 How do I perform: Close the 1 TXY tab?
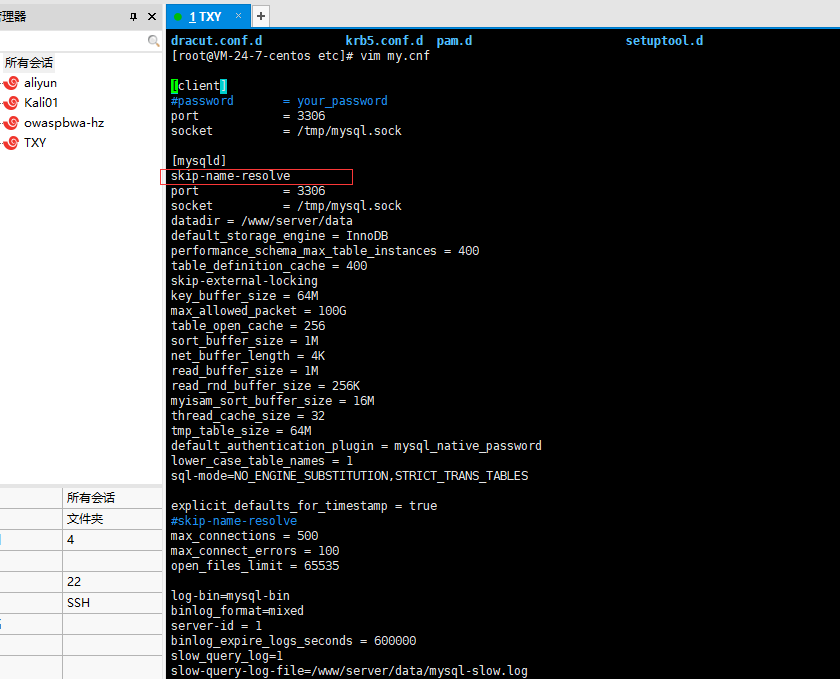coord(238,16)
